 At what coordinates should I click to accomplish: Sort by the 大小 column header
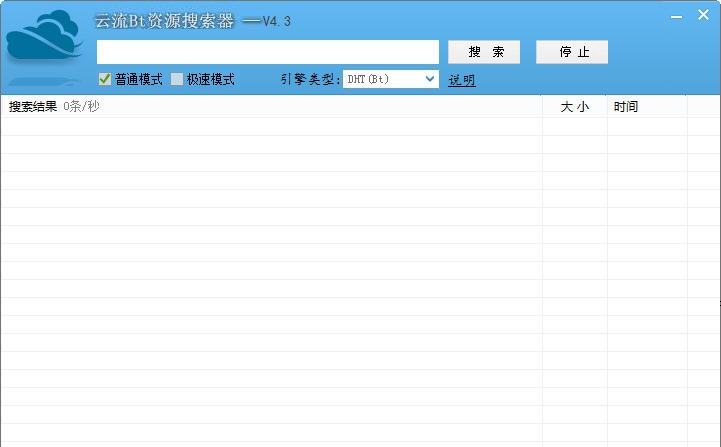click(x=575, y=107)
